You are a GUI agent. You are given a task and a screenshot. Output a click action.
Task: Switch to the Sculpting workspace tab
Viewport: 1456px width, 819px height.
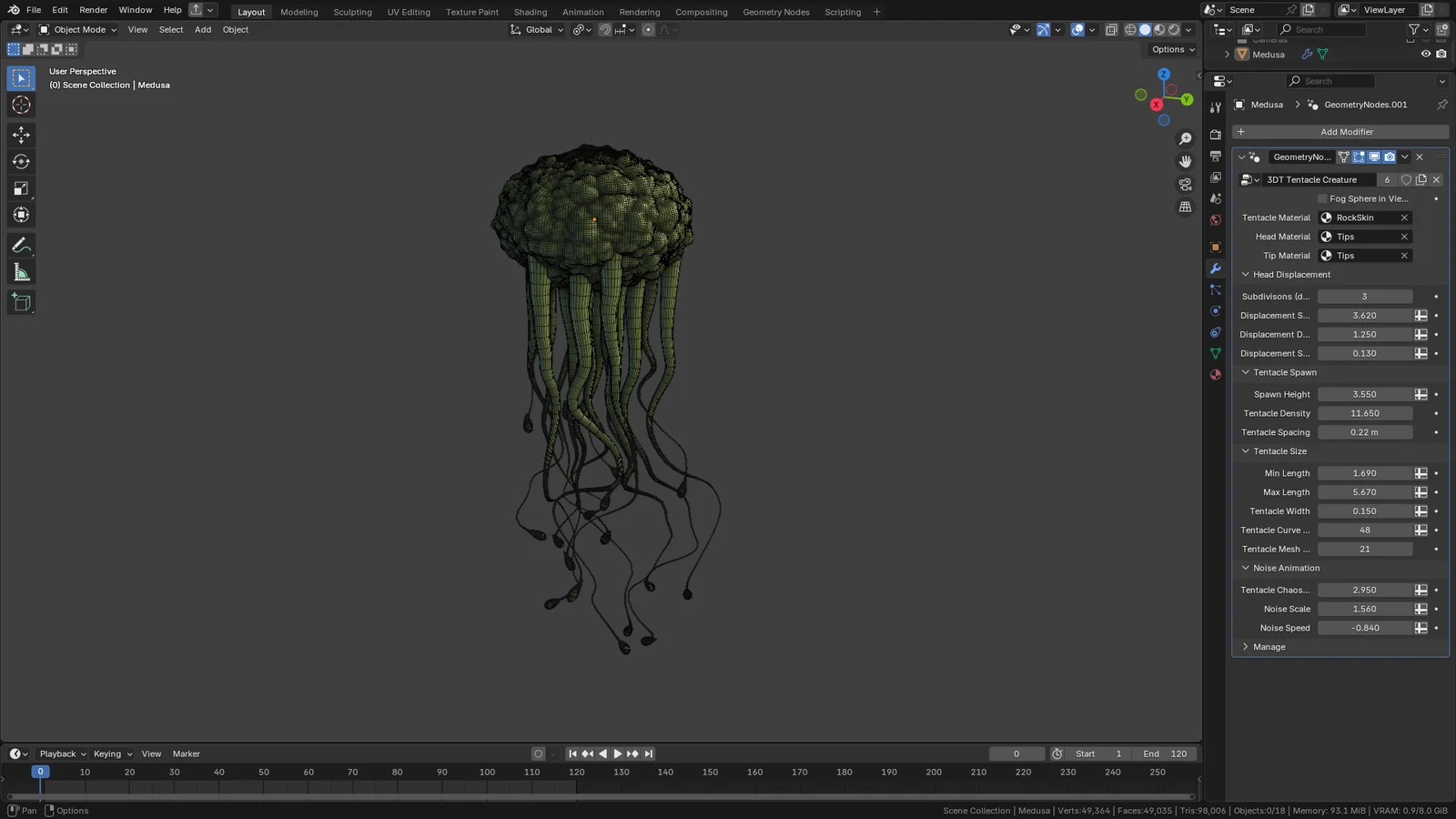point(352,12)
